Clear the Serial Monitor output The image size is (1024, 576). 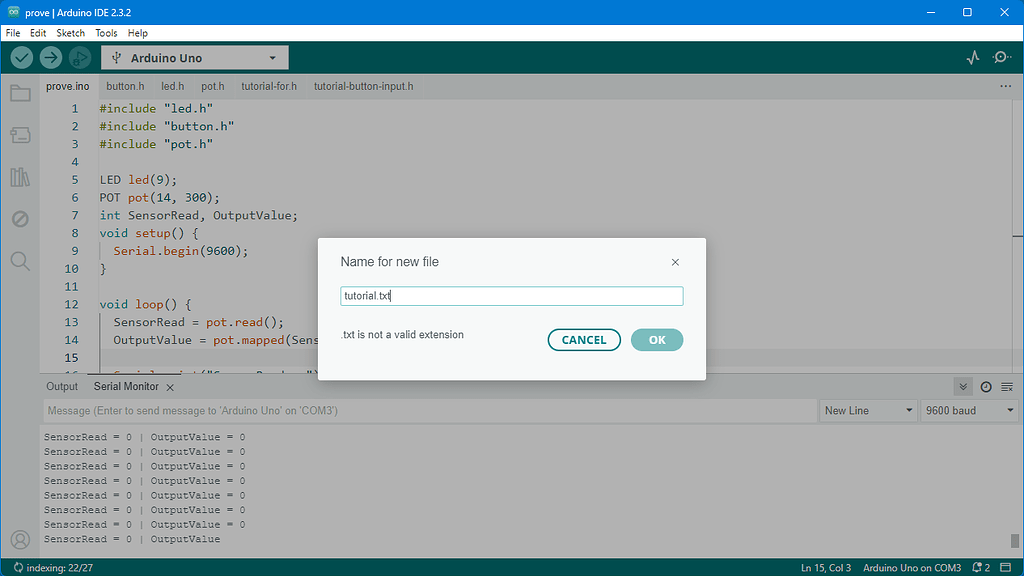pyautogui.click(x=1008, y=386)
